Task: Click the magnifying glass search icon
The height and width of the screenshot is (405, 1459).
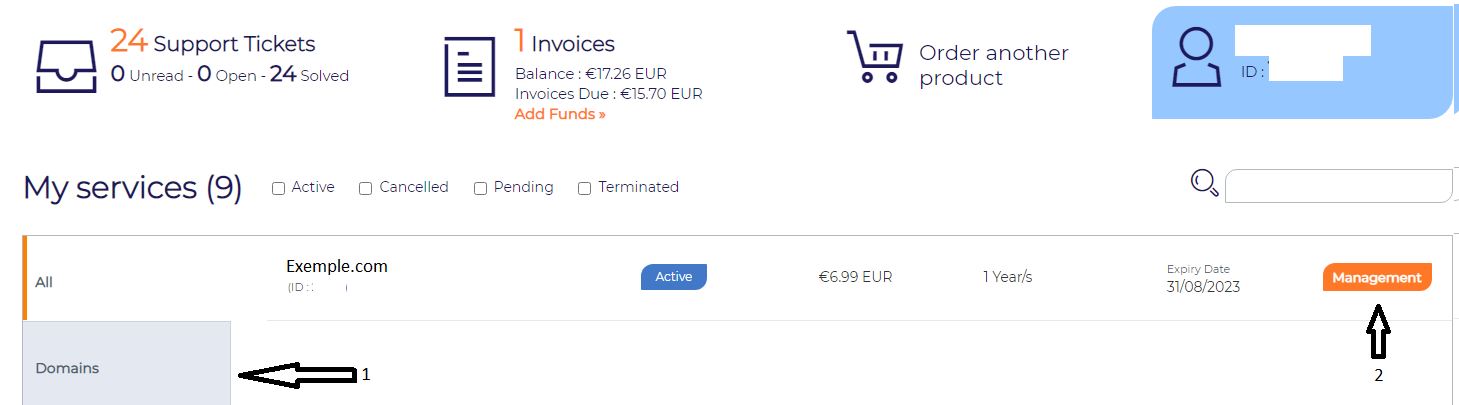Action: tap(1204, 183)
